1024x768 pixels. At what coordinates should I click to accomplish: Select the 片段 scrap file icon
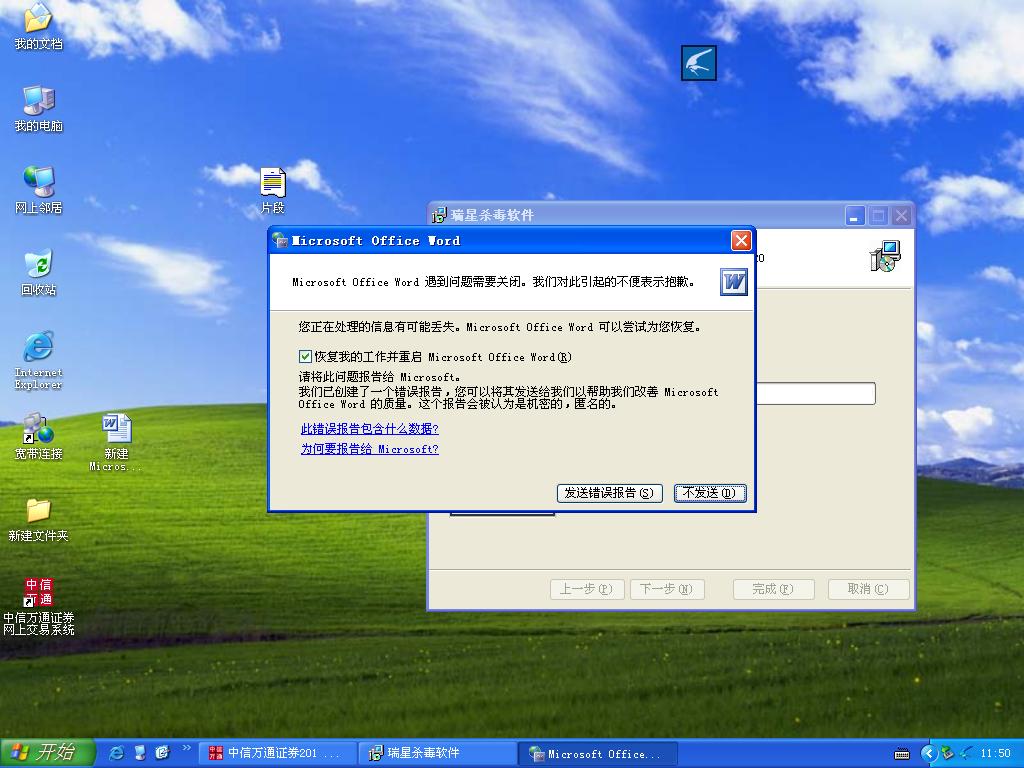pyautogui.click(x=273, y=191)
